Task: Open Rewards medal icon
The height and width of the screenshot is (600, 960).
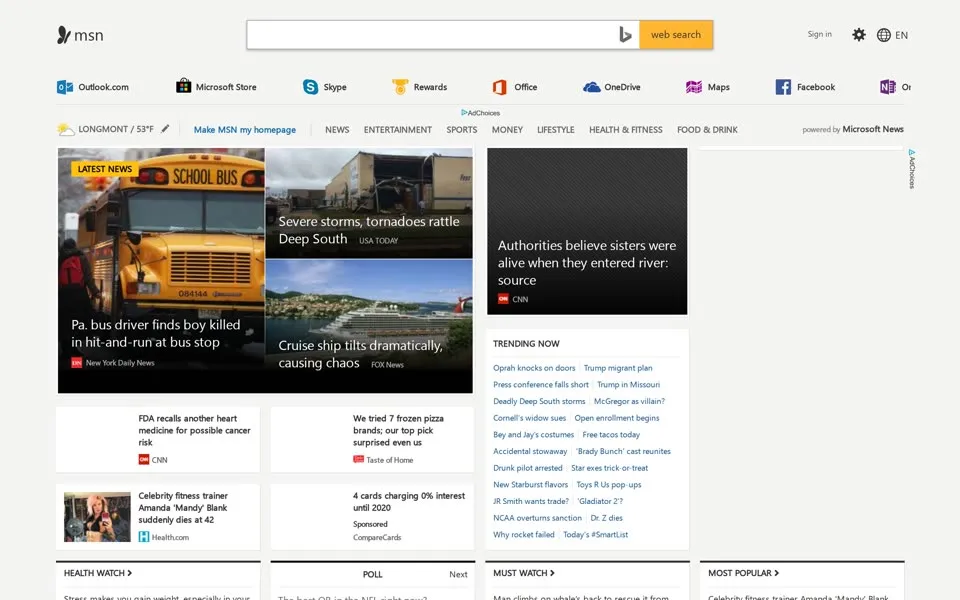Action: [x=400, y=87]
